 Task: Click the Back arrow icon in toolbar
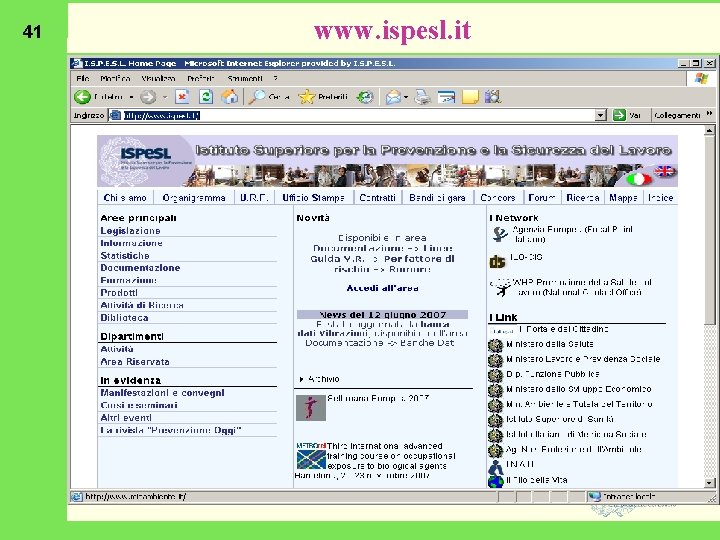coord(83,97)
